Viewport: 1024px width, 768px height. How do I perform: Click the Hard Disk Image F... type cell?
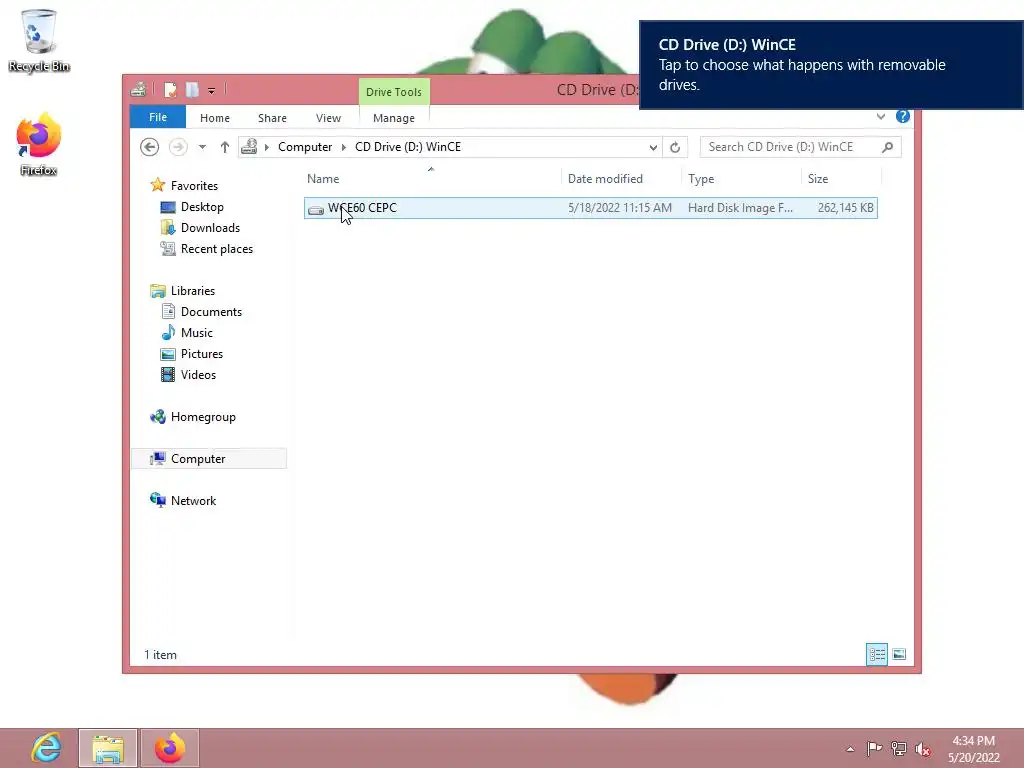coord(741,208)
